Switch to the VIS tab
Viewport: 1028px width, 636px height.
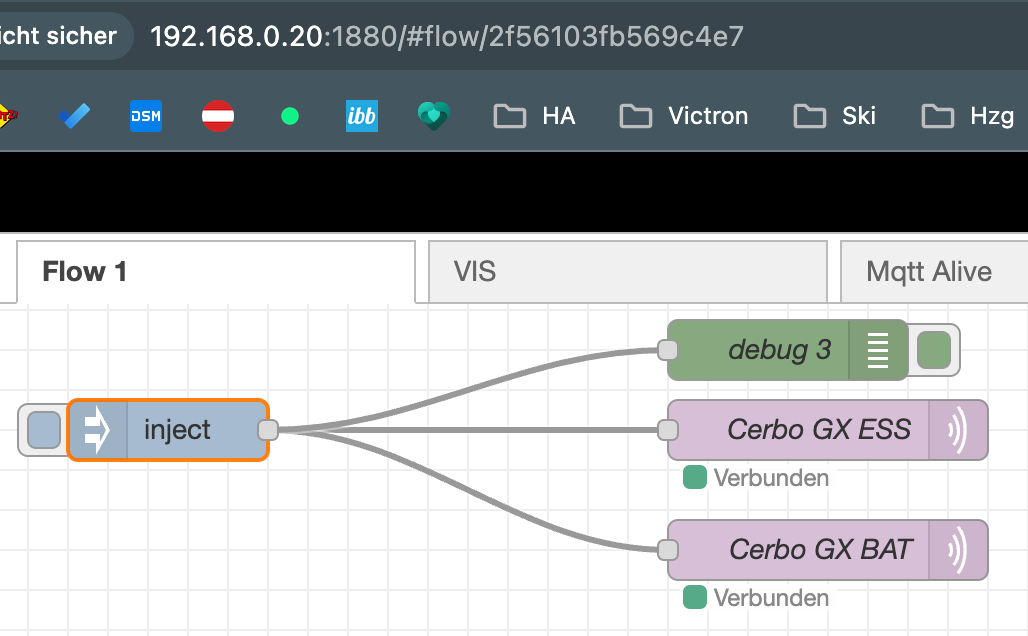[627, 272]
